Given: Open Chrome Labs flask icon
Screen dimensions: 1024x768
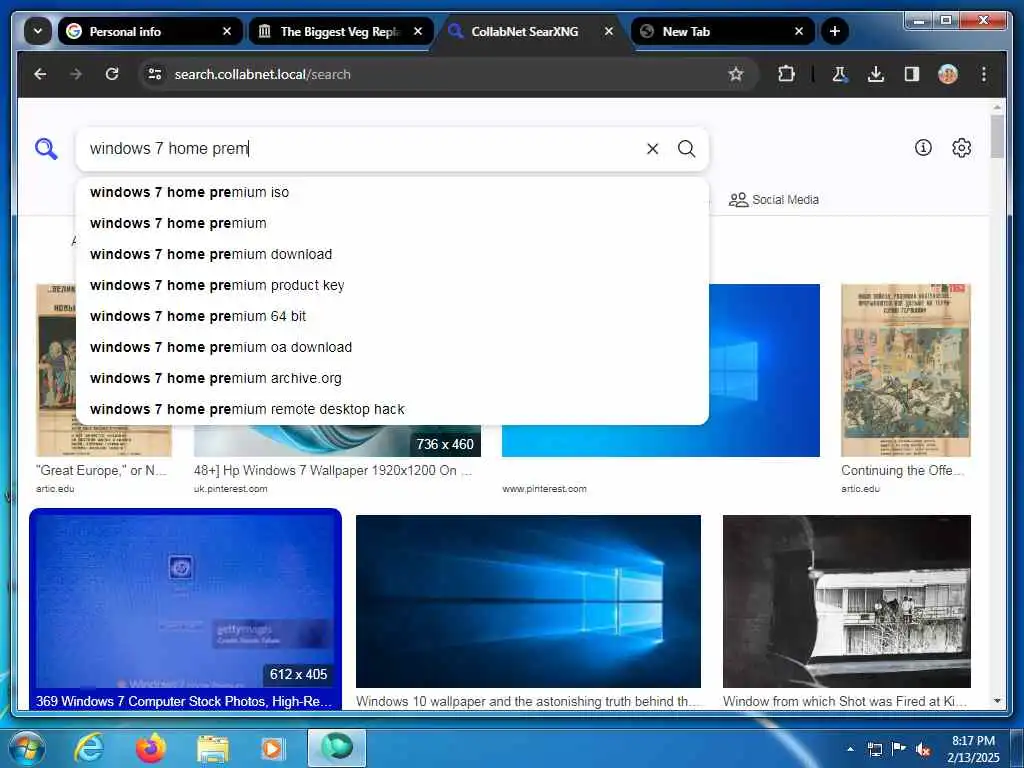Looking at the screenshot, I should coord(839,74).
